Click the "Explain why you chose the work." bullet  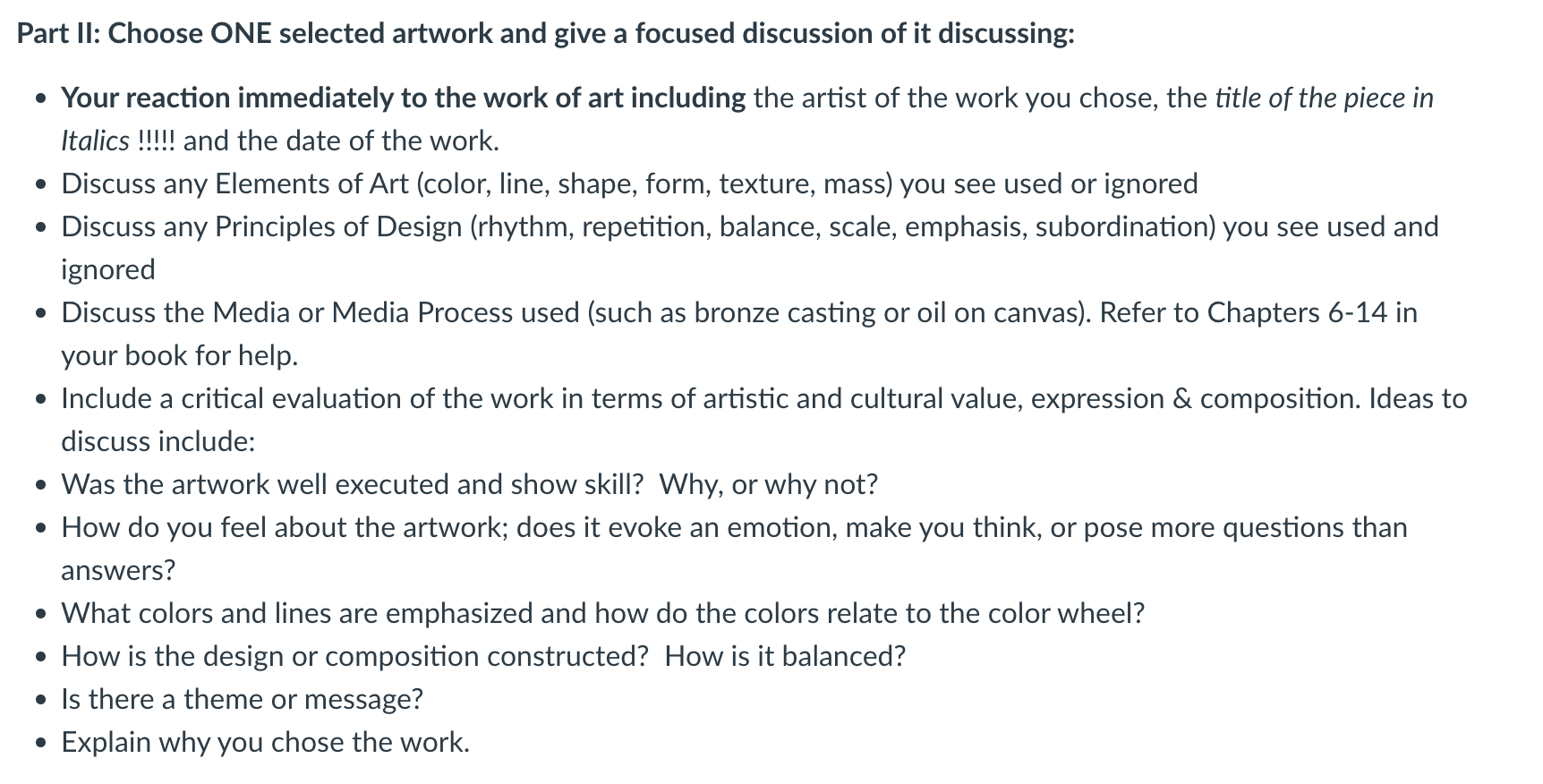pos(265,742)
